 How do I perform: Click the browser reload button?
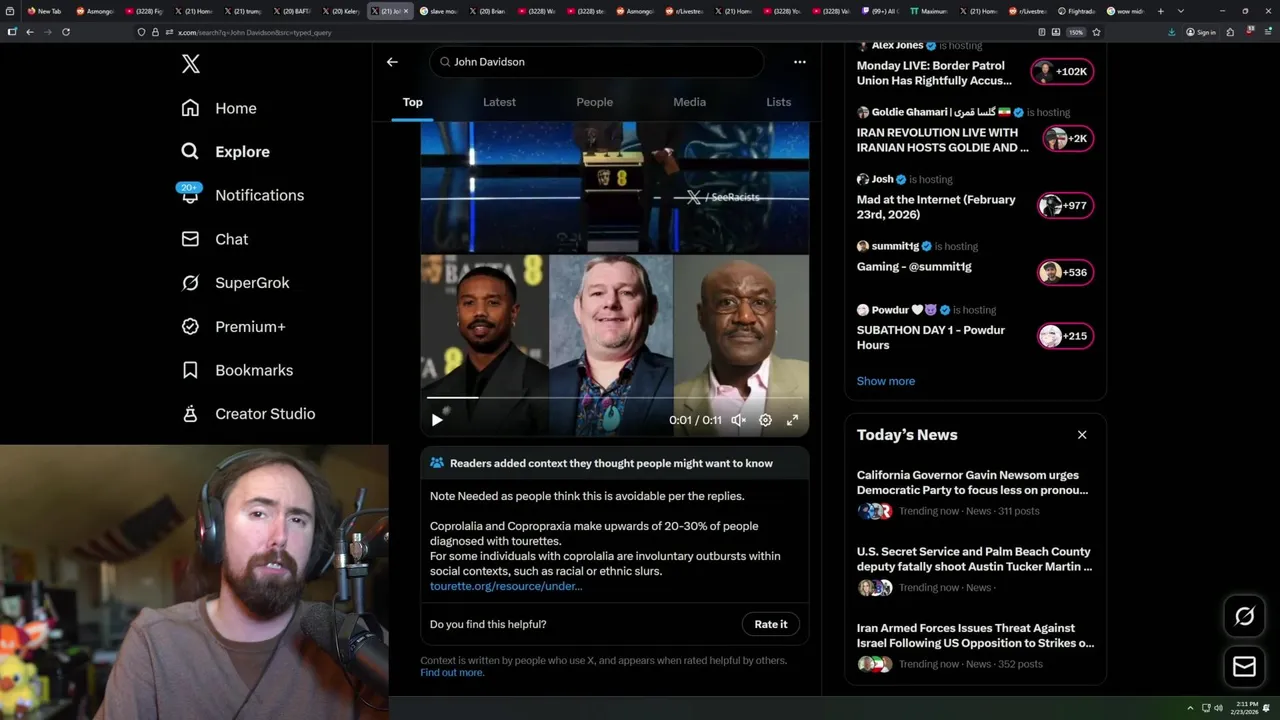[66, 32]
